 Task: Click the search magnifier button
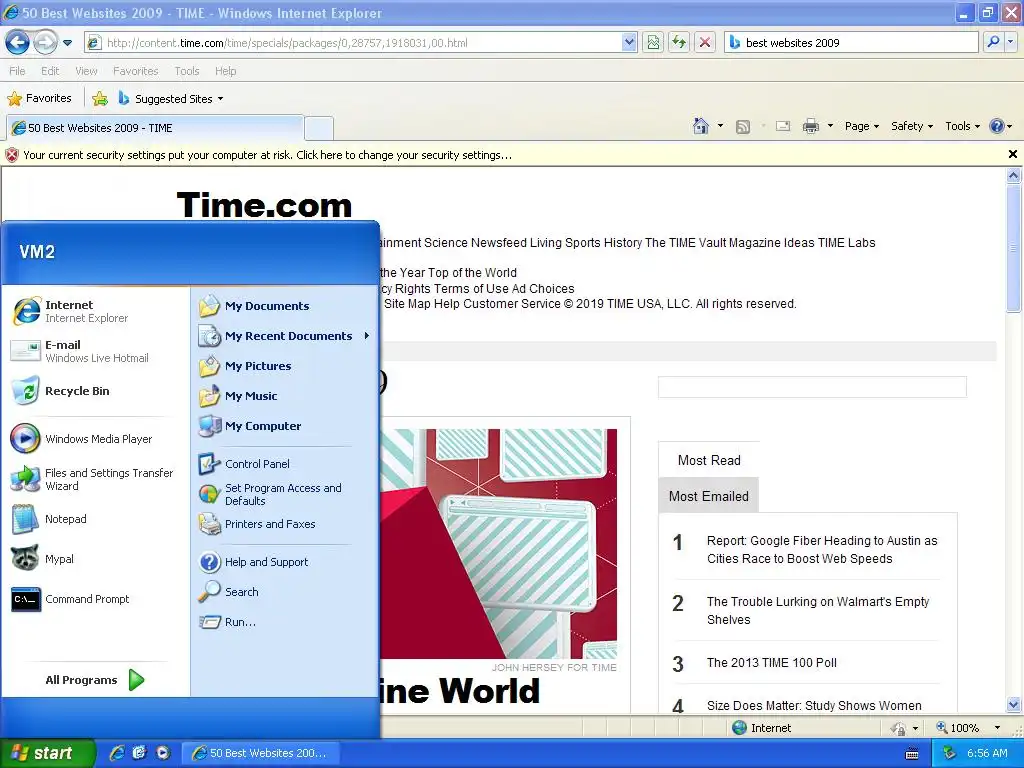click(993, 43)
